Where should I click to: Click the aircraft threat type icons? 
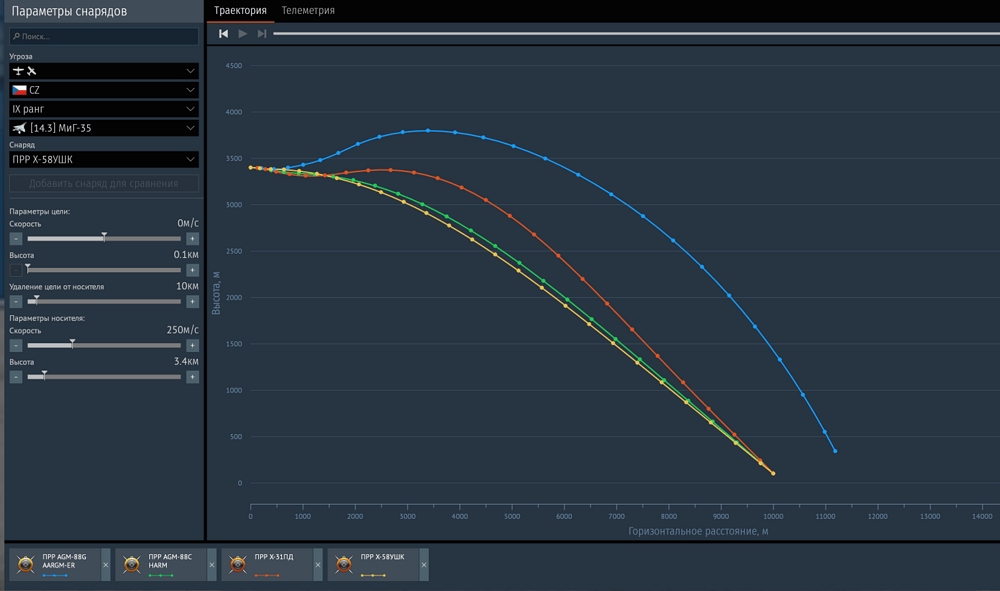coord(25,71)
